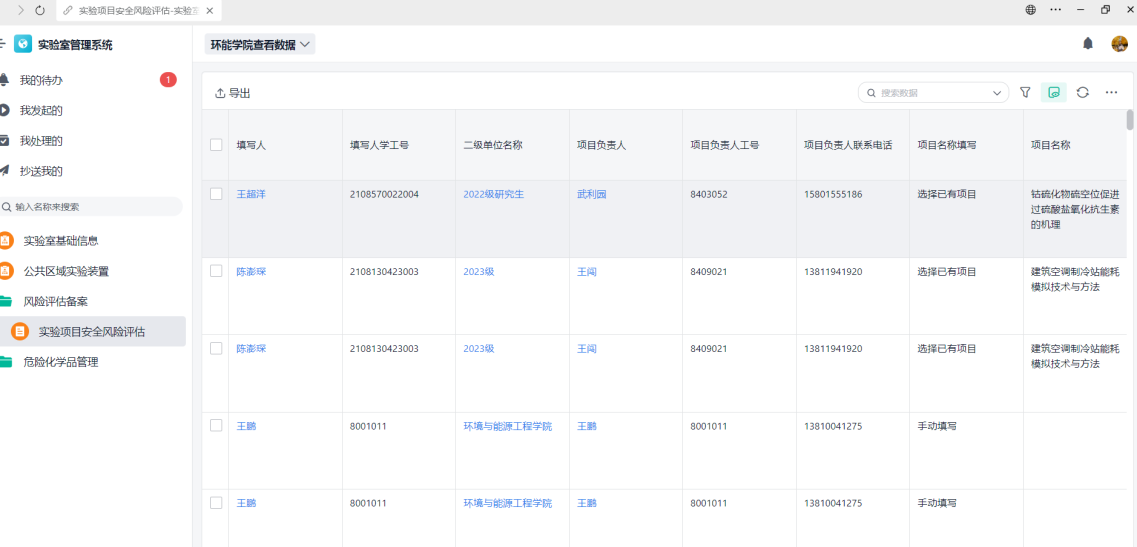This screenshot has width=1137, height=547.
Task: Click the notification bell icon
Action: (1088, 44)
